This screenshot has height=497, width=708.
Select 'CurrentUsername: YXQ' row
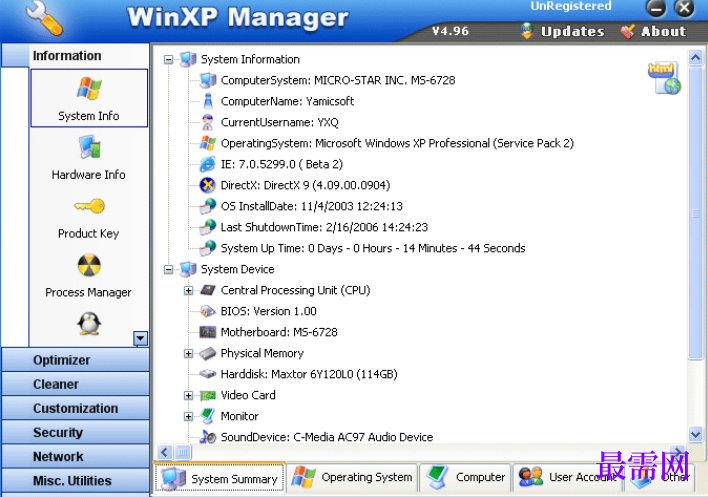(x=279, y=122)
